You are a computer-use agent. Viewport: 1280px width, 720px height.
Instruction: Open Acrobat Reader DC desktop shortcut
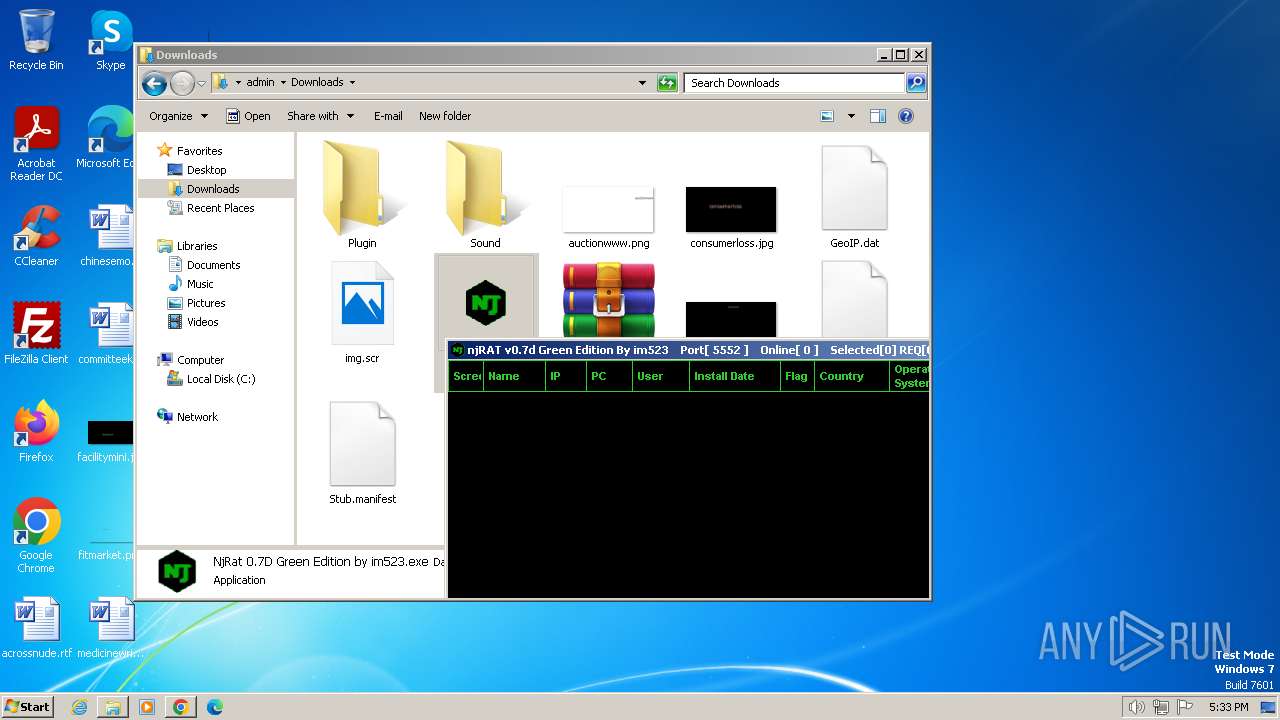36,144
